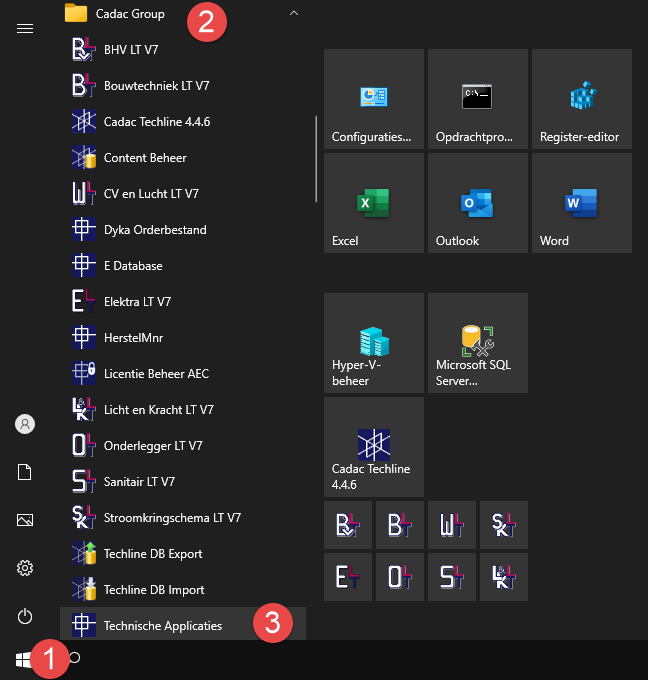
Task: Open Licentie Beheer AEC
Action: (x=183, y=373)
